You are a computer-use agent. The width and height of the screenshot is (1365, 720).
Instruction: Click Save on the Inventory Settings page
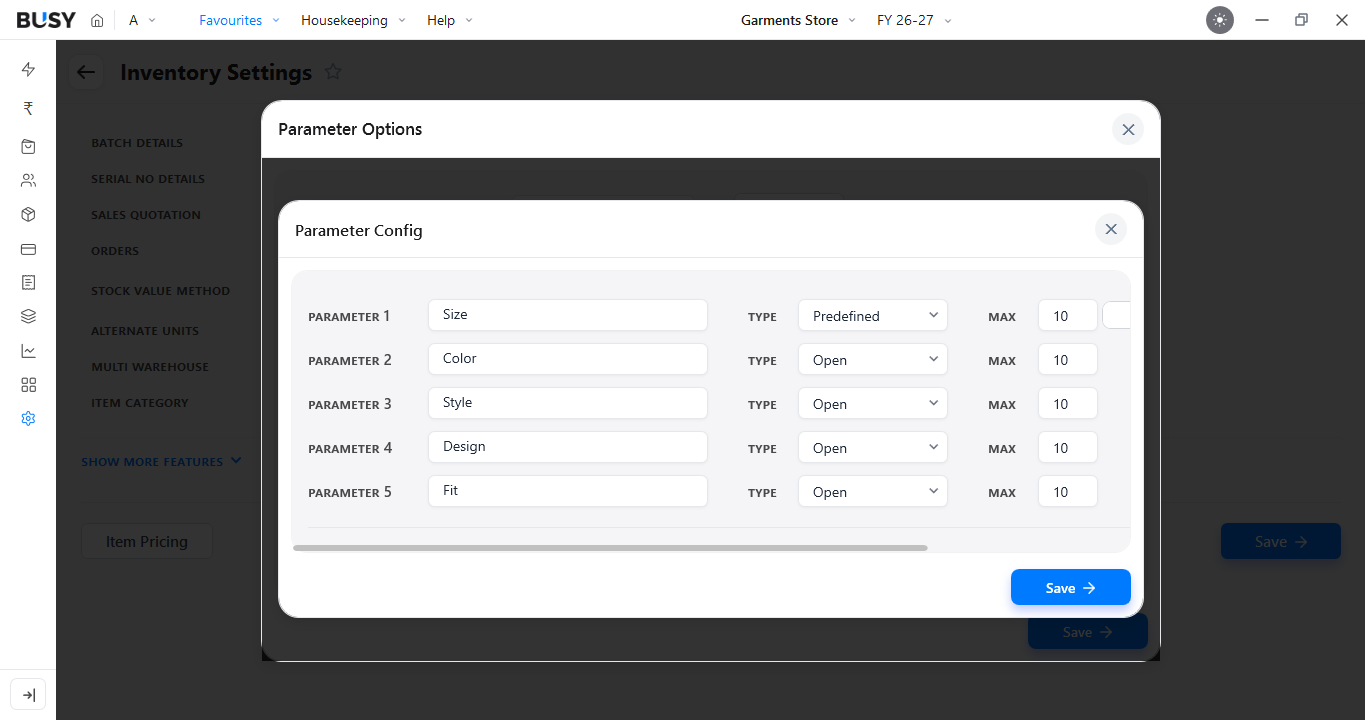coord(1280,541)
